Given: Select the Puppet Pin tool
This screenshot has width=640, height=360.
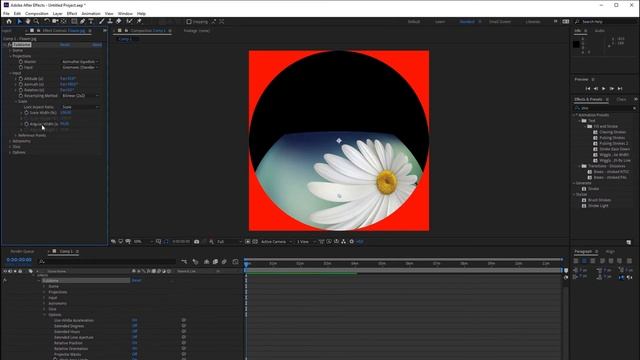Looking at the screenshot, I should (x=139, y=21).
